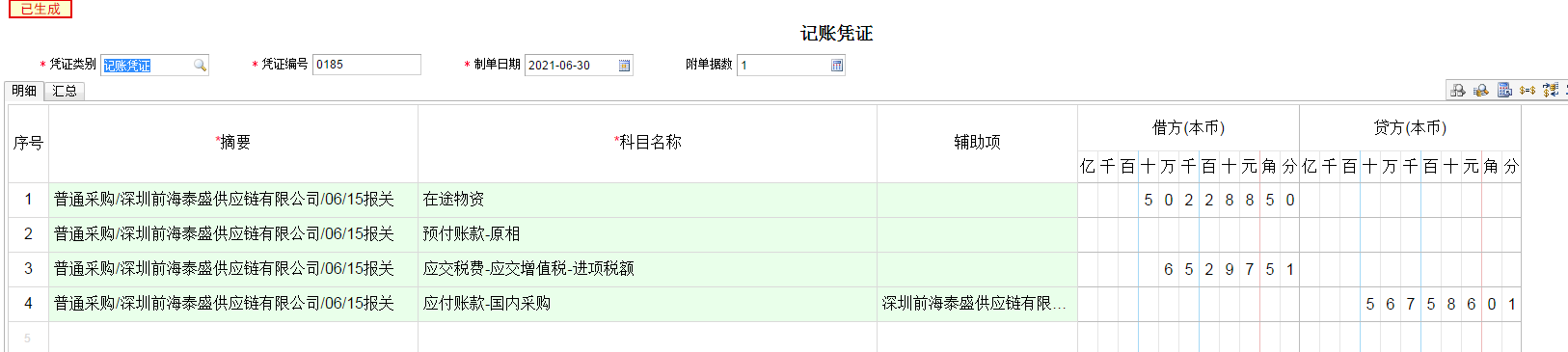Click the calculator icon in 附单据数 field
Viewport: 1568px width, 352px height.
tap(837, 66)
